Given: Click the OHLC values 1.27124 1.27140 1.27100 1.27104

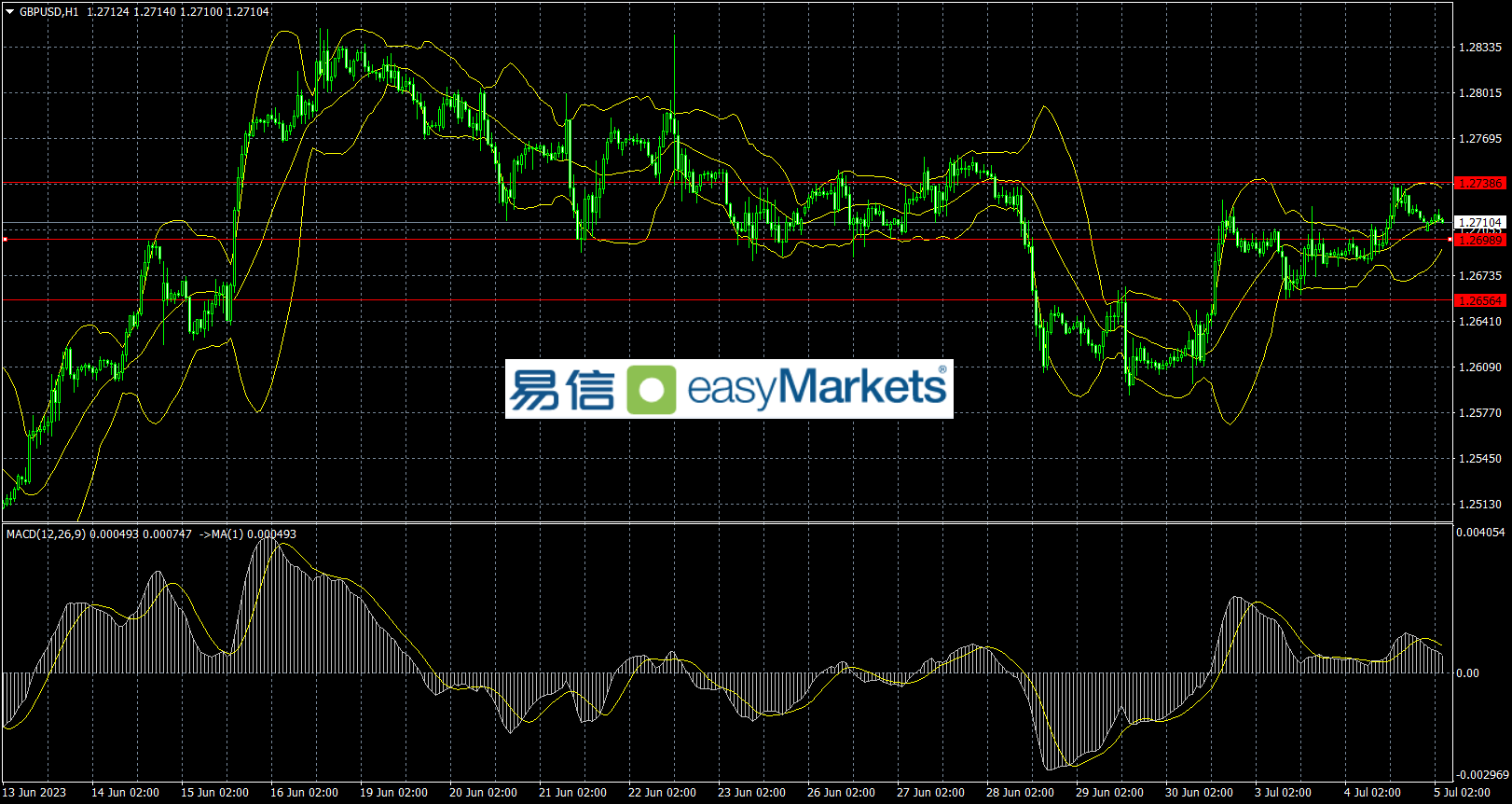Looking at the screenshot, I should (x=178, y=12).
